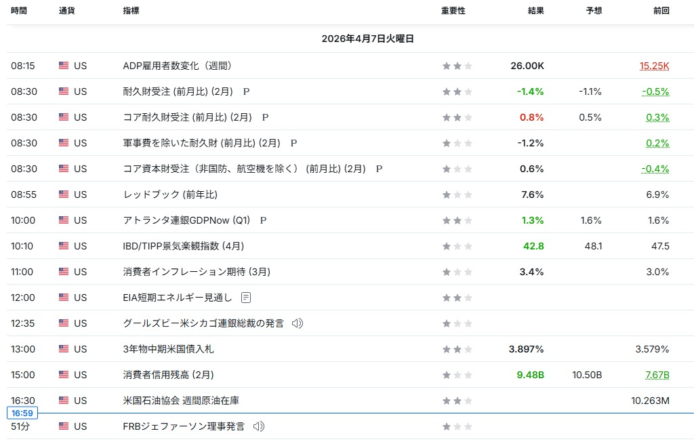Click the 16:59 current time marker

point(22,412)
